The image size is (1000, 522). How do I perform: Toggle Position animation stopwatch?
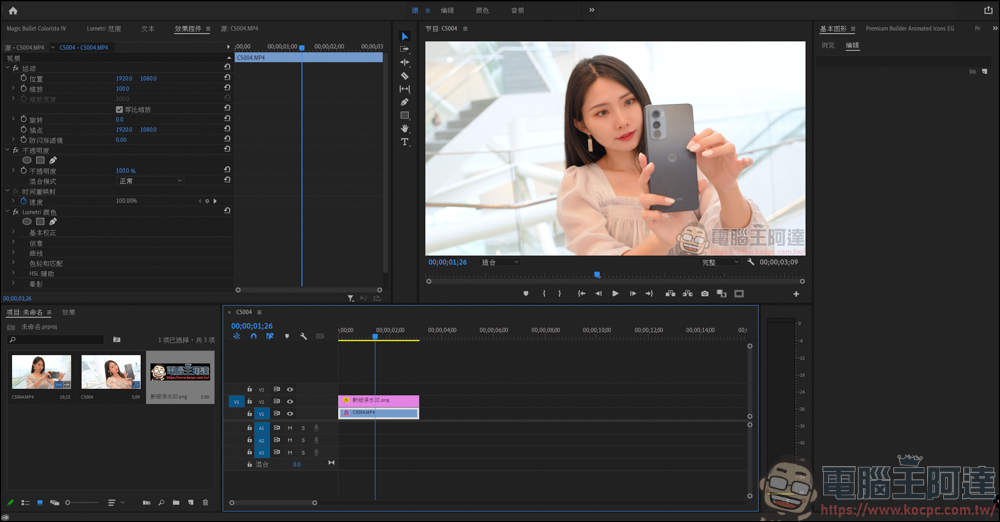coord(24,78)
